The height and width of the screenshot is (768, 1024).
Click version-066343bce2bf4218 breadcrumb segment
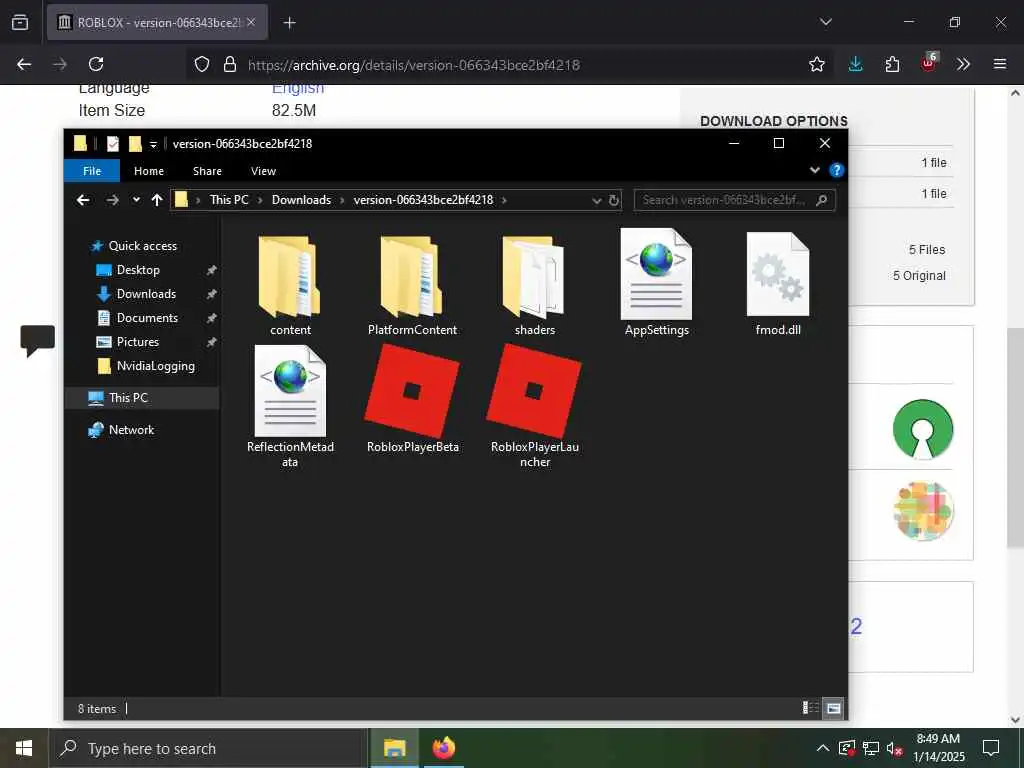(x=423, y=200)
